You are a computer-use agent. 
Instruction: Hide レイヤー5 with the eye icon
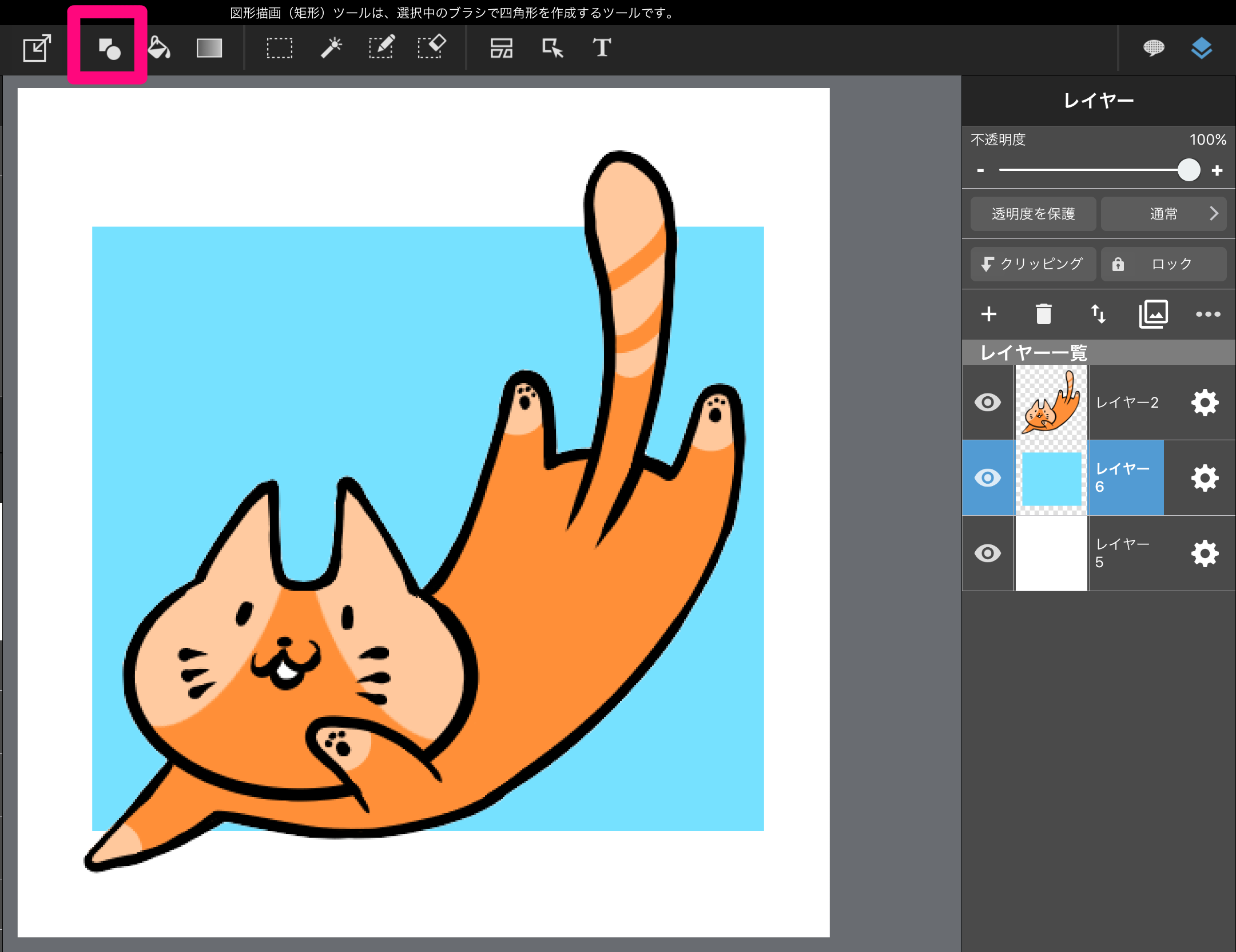coord(988,553)
